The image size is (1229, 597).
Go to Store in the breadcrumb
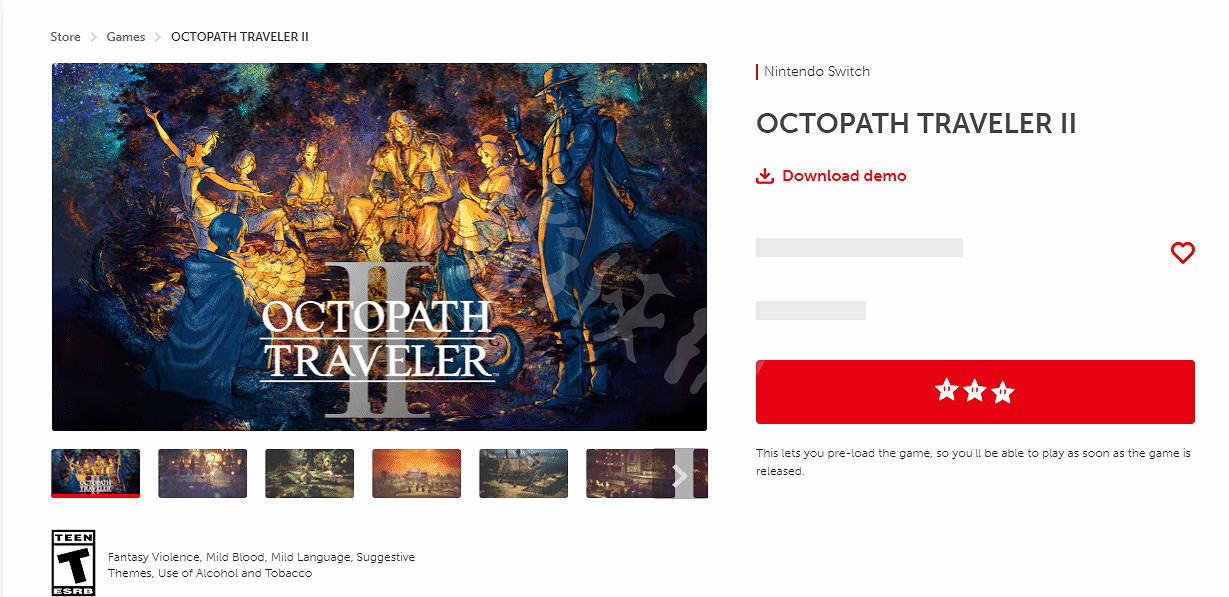pyautogui.click(x=65, y=37)
